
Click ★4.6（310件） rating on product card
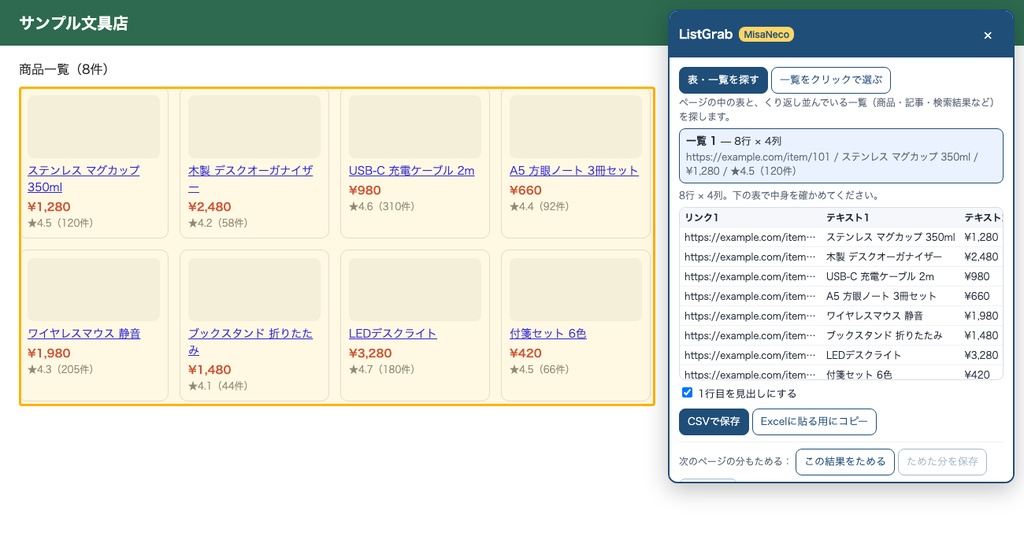(x=381, y=206)
